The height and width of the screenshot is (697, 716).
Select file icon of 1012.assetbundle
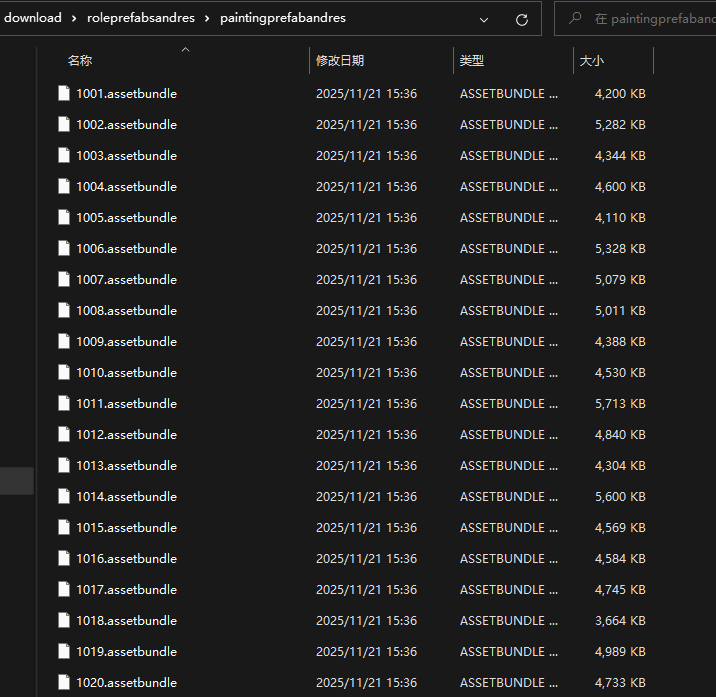[x=64, y=434]
